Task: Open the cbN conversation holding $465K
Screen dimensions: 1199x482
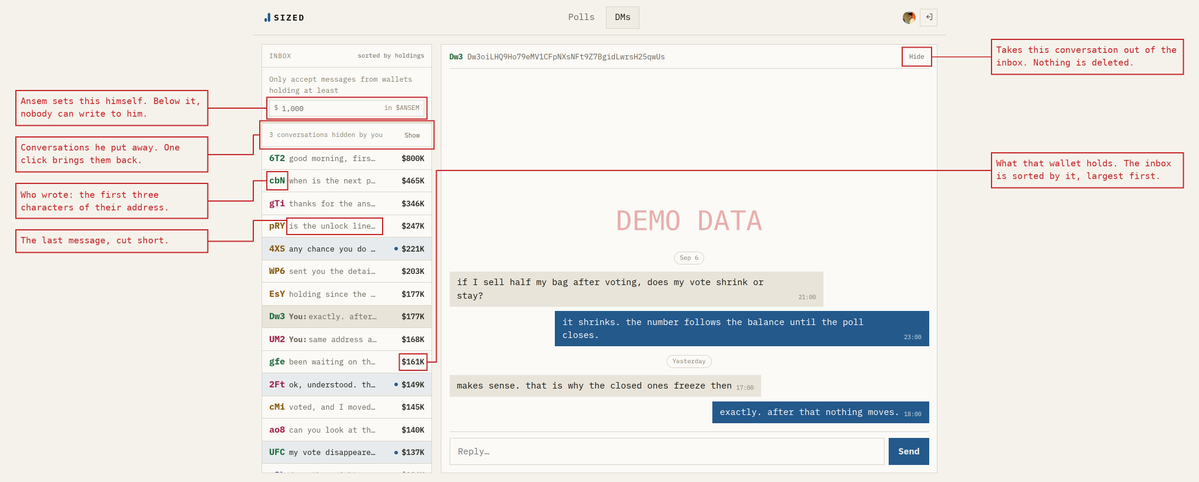Action: (346, 181)
